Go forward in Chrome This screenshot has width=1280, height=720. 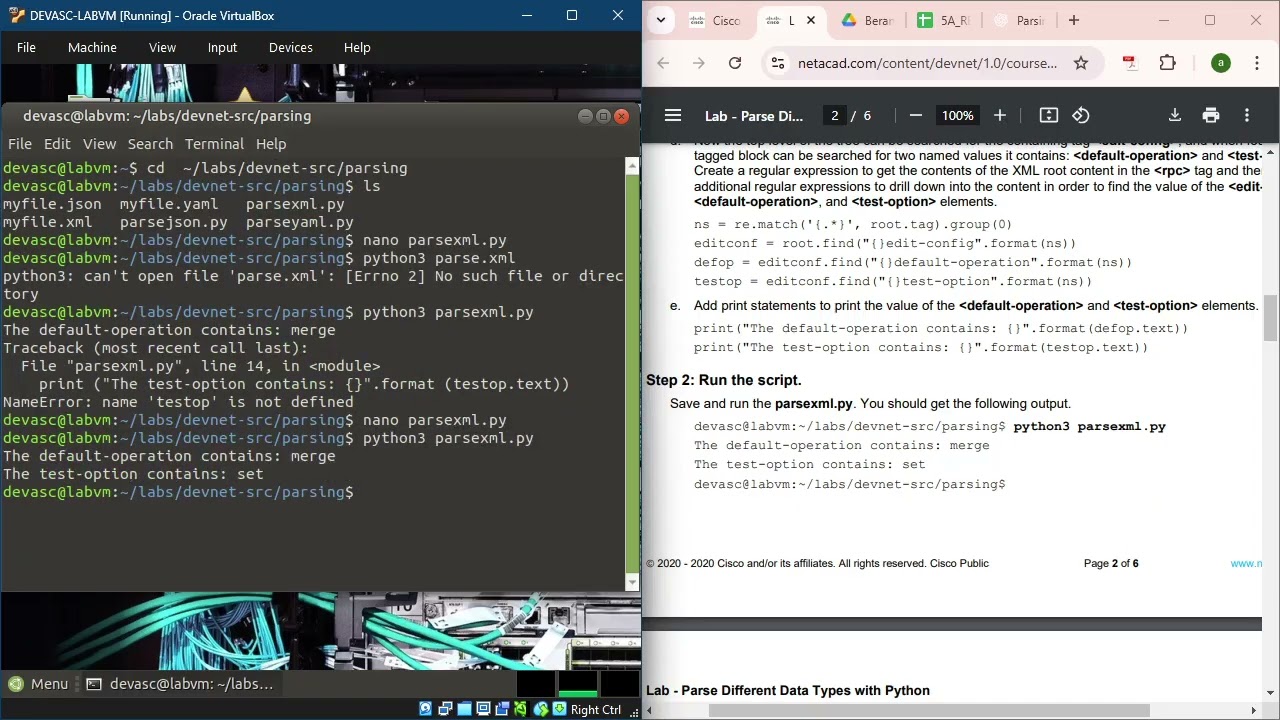click(699, 63)
